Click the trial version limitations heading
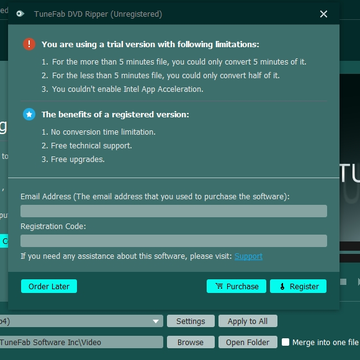 tap(150, 44)
